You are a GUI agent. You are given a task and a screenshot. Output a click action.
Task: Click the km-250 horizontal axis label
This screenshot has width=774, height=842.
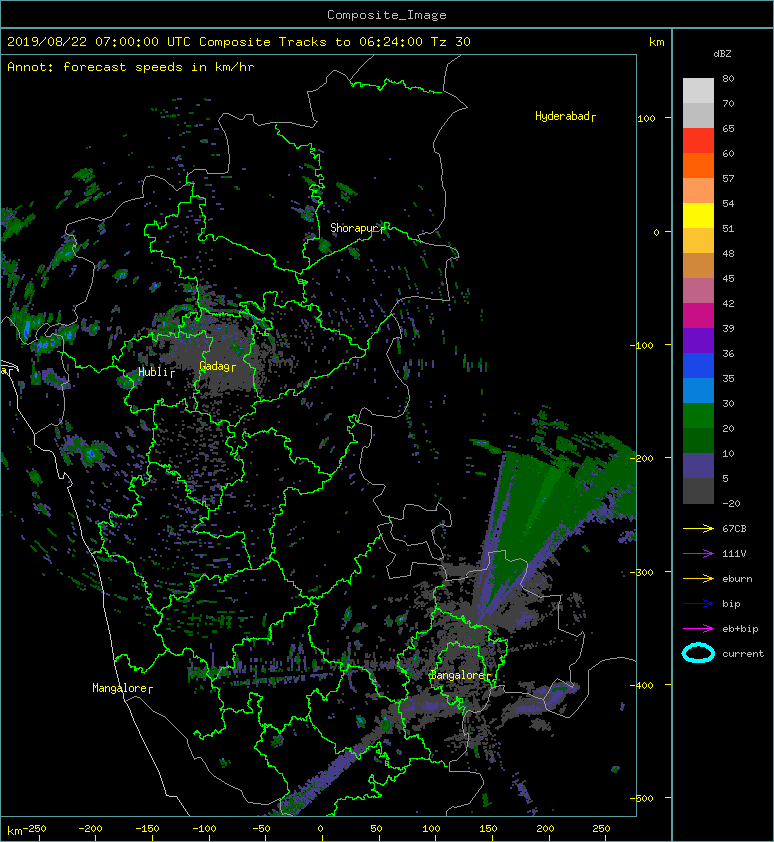click(x=27, y=830)
